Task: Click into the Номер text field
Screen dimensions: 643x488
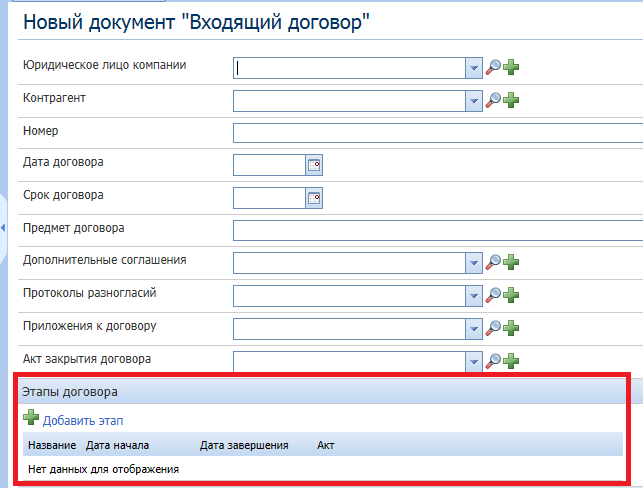Action: pos(437,133)
